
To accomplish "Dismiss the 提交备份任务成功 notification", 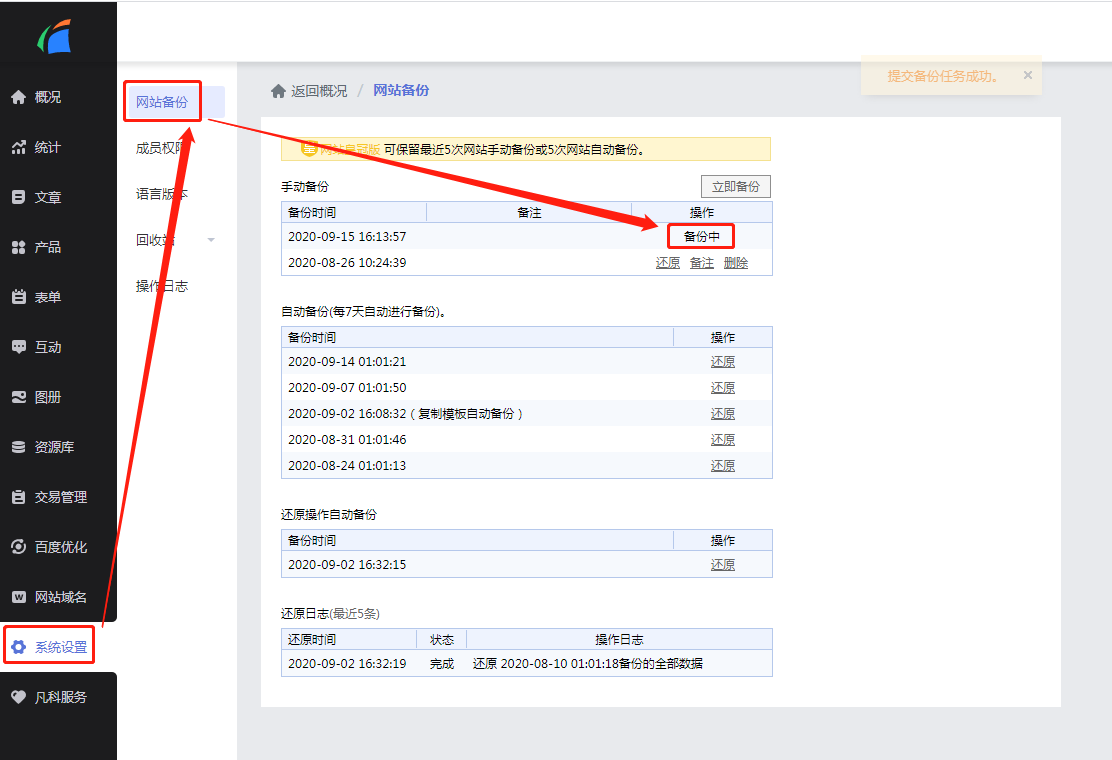I will 1028,75.
